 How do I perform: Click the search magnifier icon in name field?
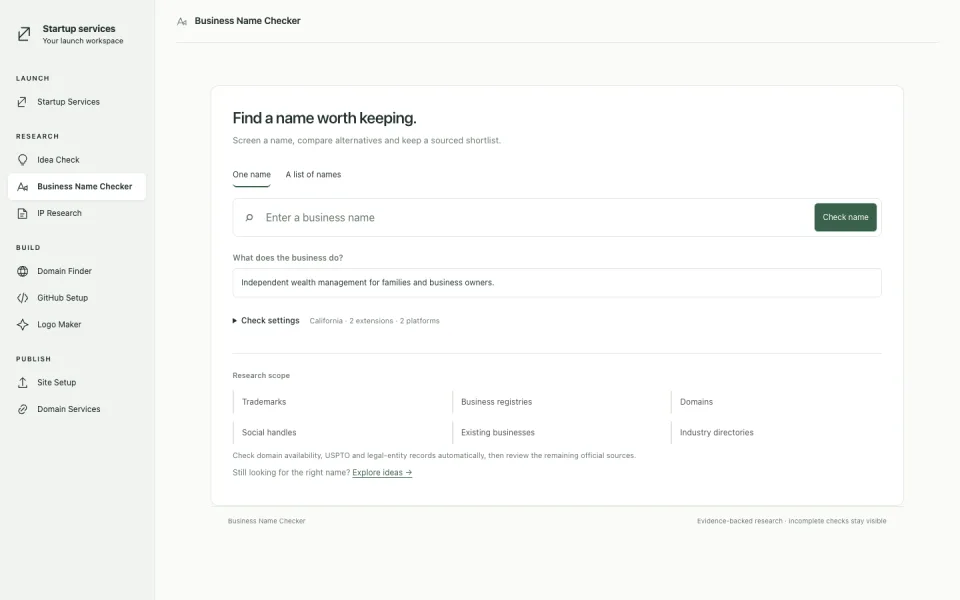[x=249, y=217]
